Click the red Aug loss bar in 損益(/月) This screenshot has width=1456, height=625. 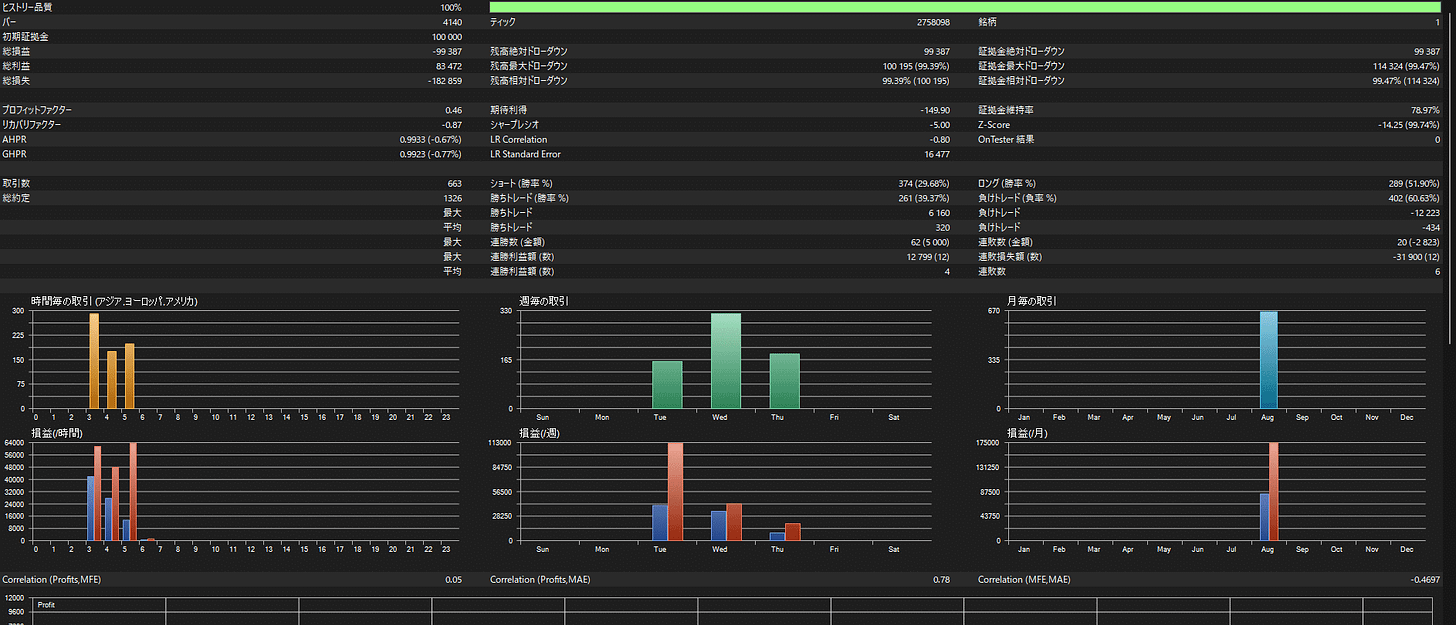click(1274, 491)
